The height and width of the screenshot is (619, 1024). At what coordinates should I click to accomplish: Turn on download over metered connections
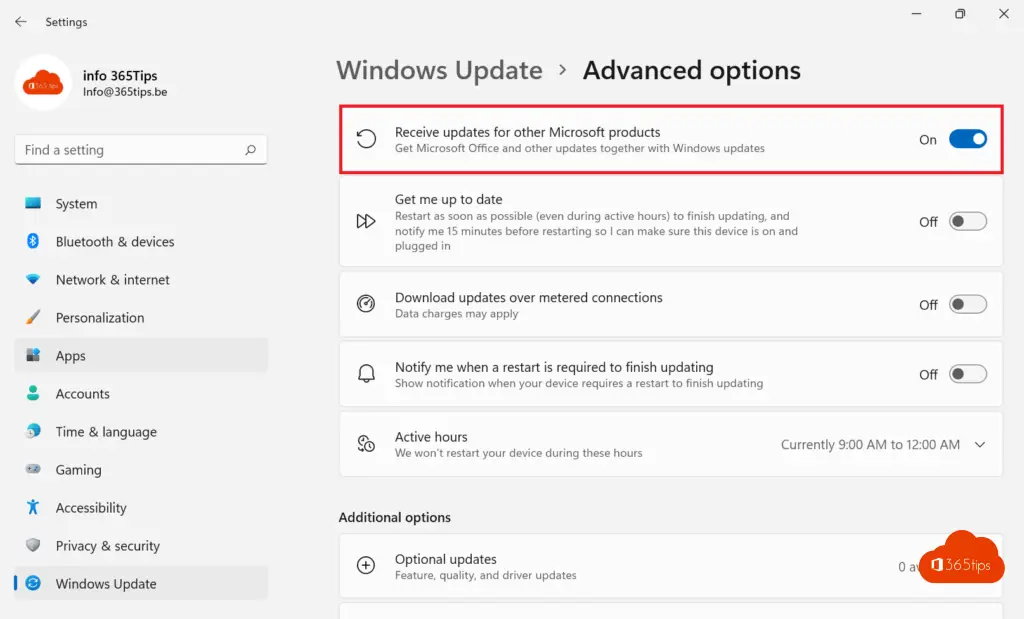point(967,305)
